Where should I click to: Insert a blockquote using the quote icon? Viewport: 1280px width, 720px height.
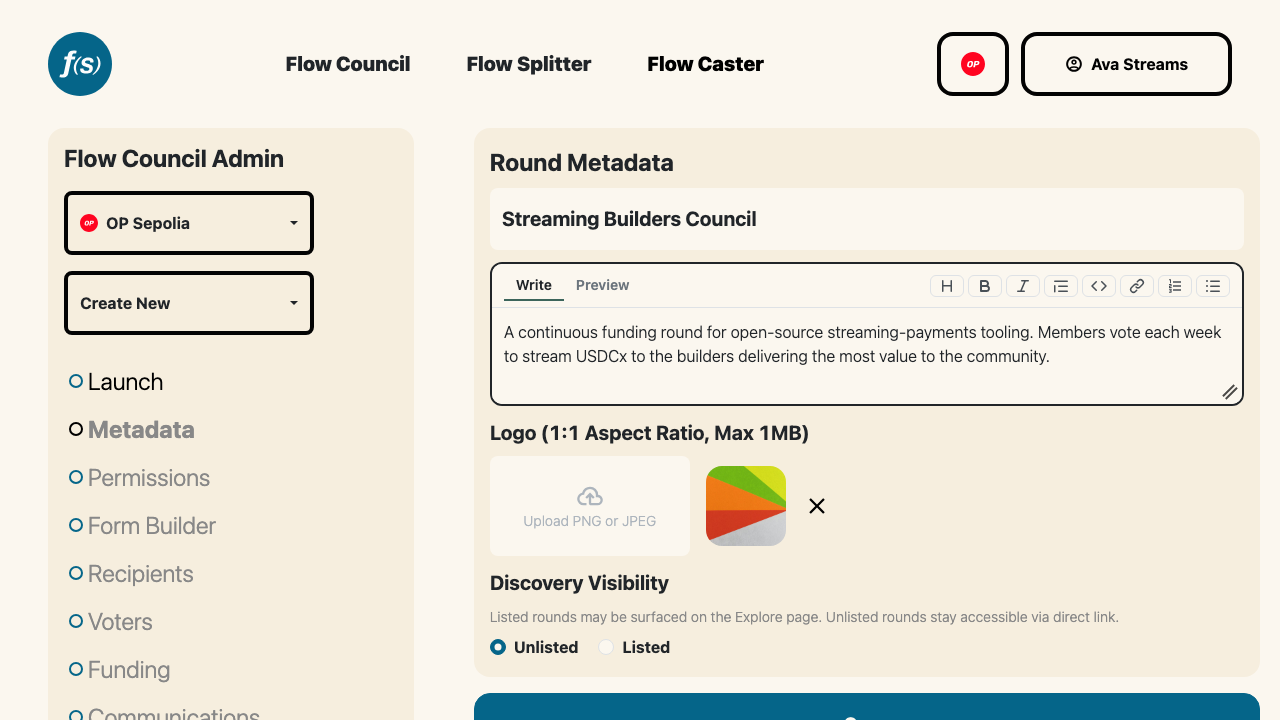[1061, 286]
